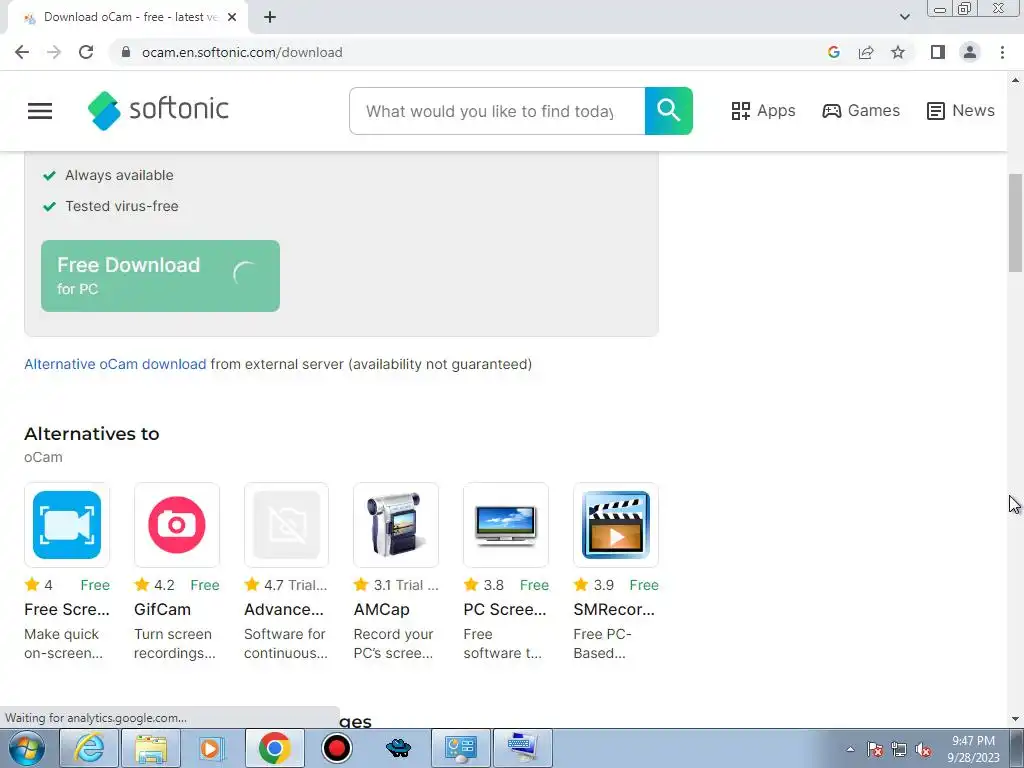Click the 'Free Scre...' title text

pyautogui.click(x=67, y=609)
